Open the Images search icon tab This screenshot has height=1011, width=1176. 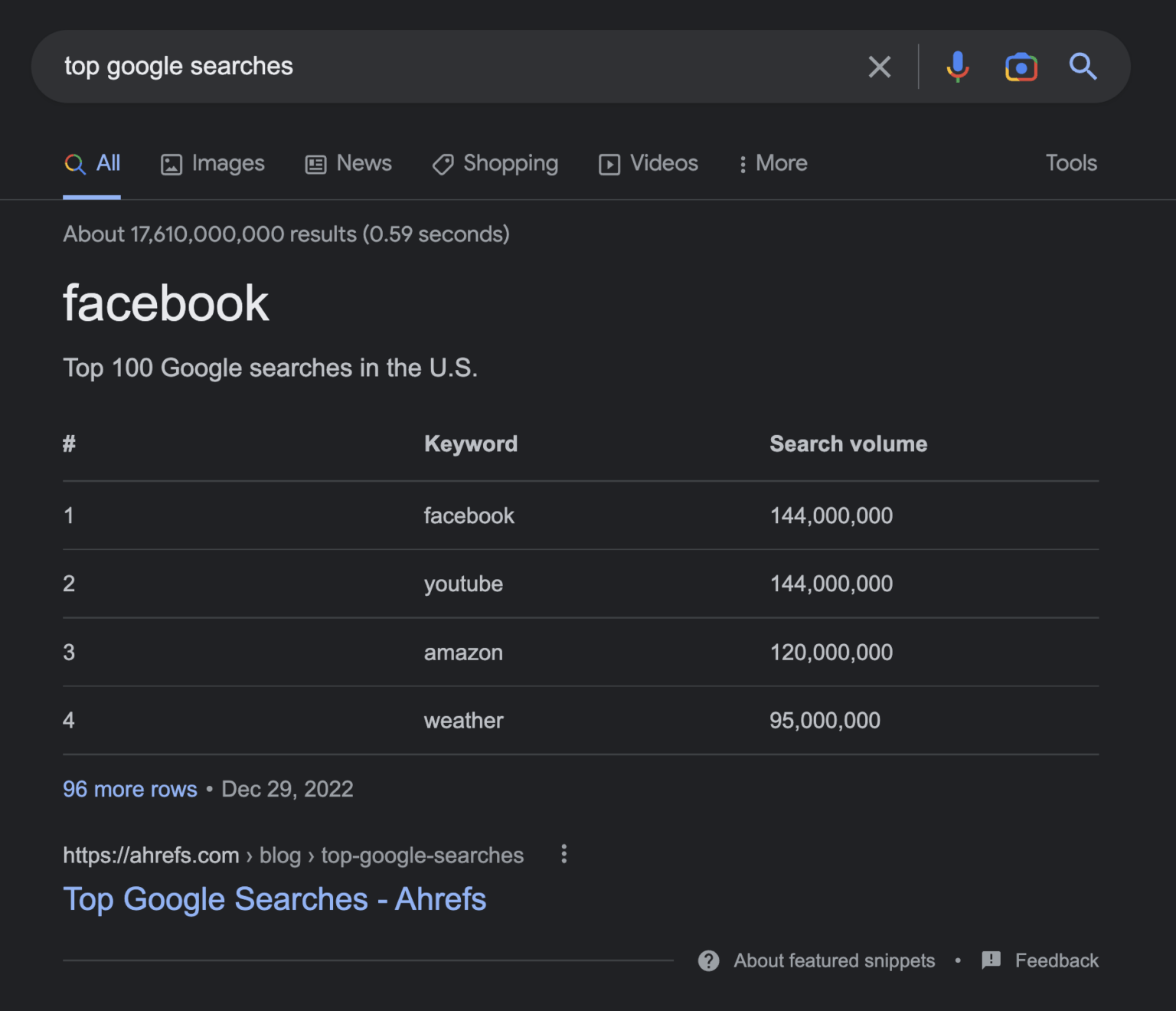[171, 163]
